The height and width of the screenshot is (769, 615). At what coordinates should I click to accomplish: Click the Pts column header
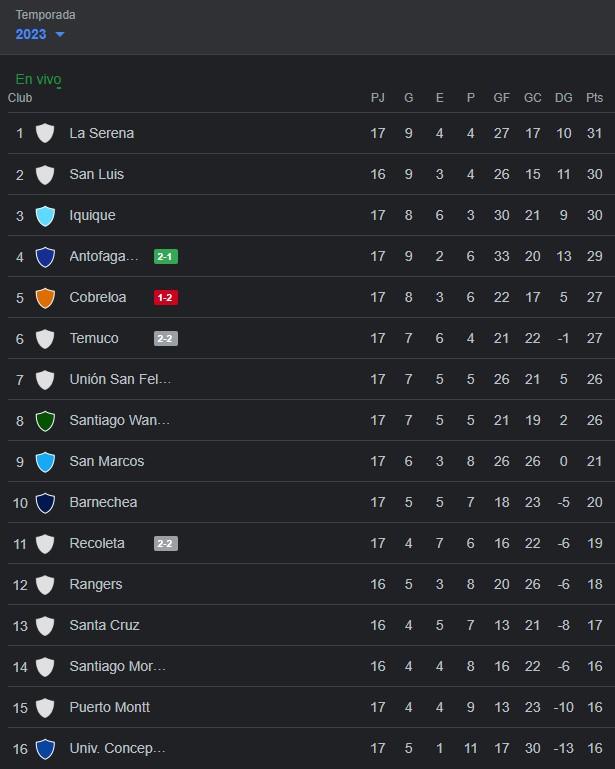coord(594,98)
